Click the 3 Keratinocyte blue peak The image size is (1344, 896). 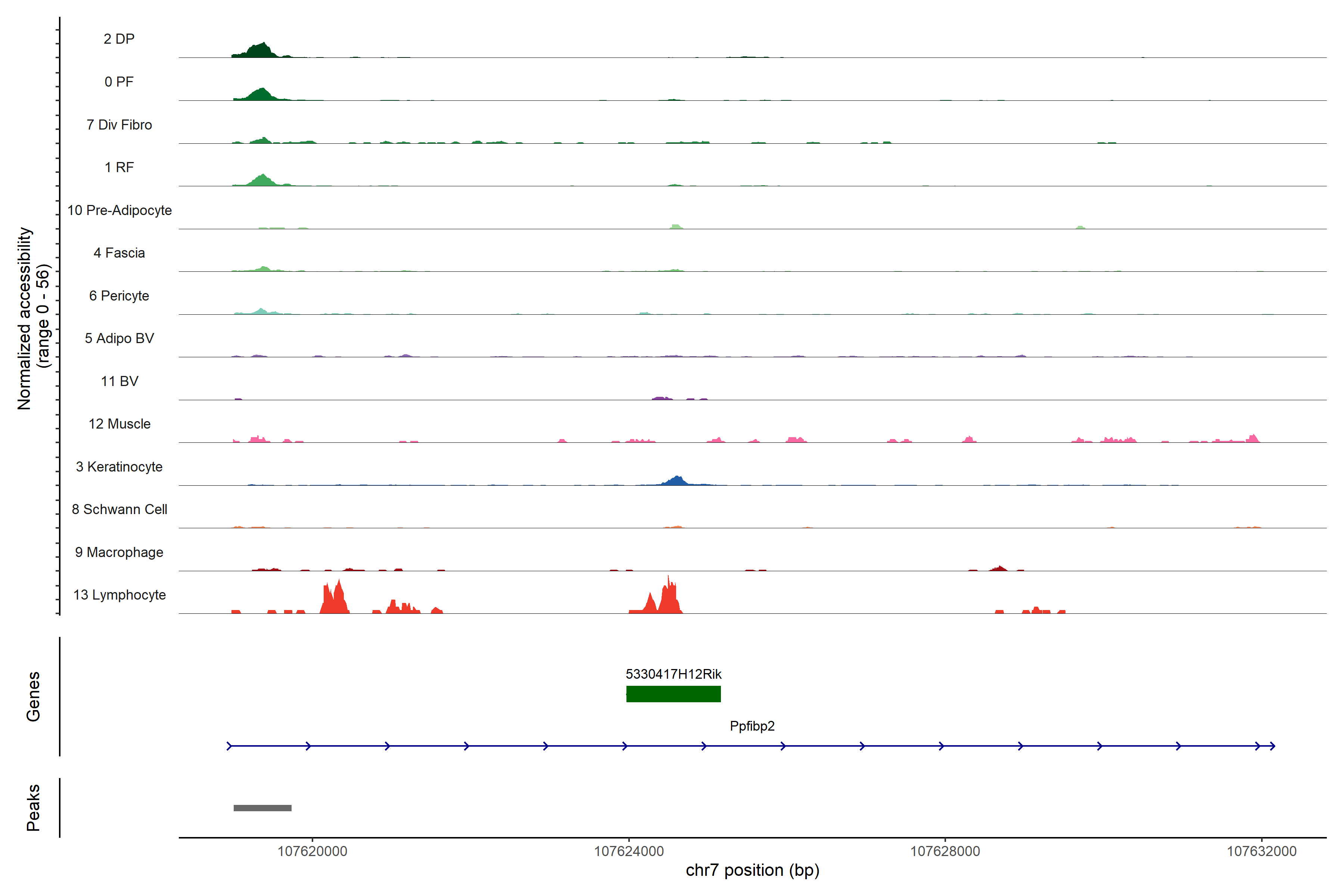[x=676, y=481]
